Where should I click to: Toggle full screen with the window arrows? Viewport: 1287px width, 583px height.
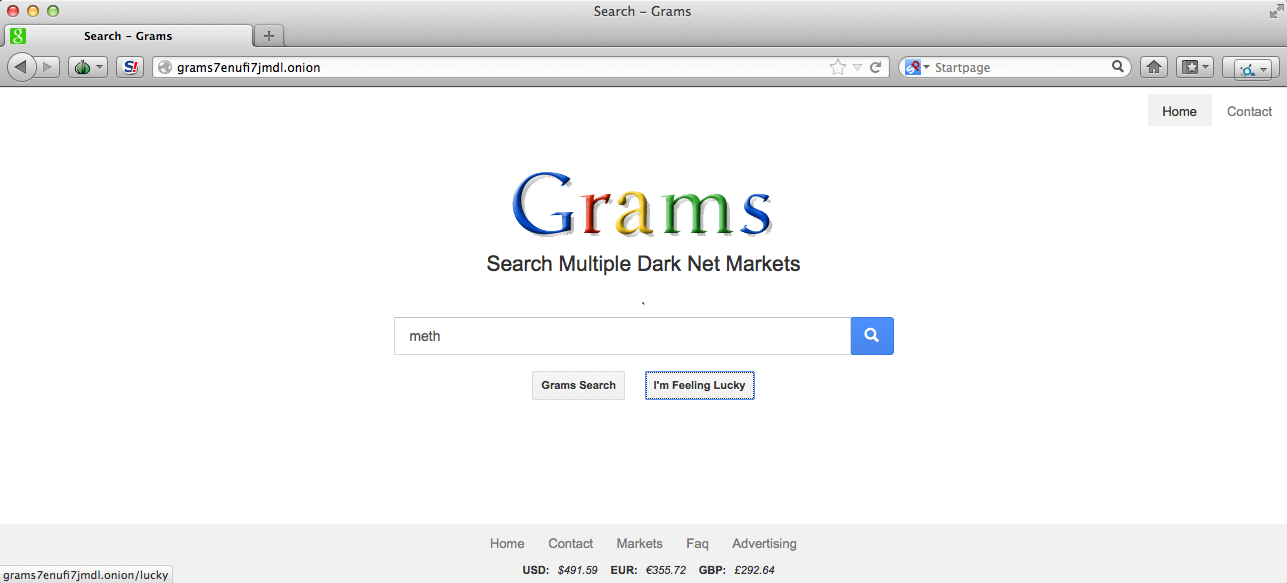coord(1275,11)
